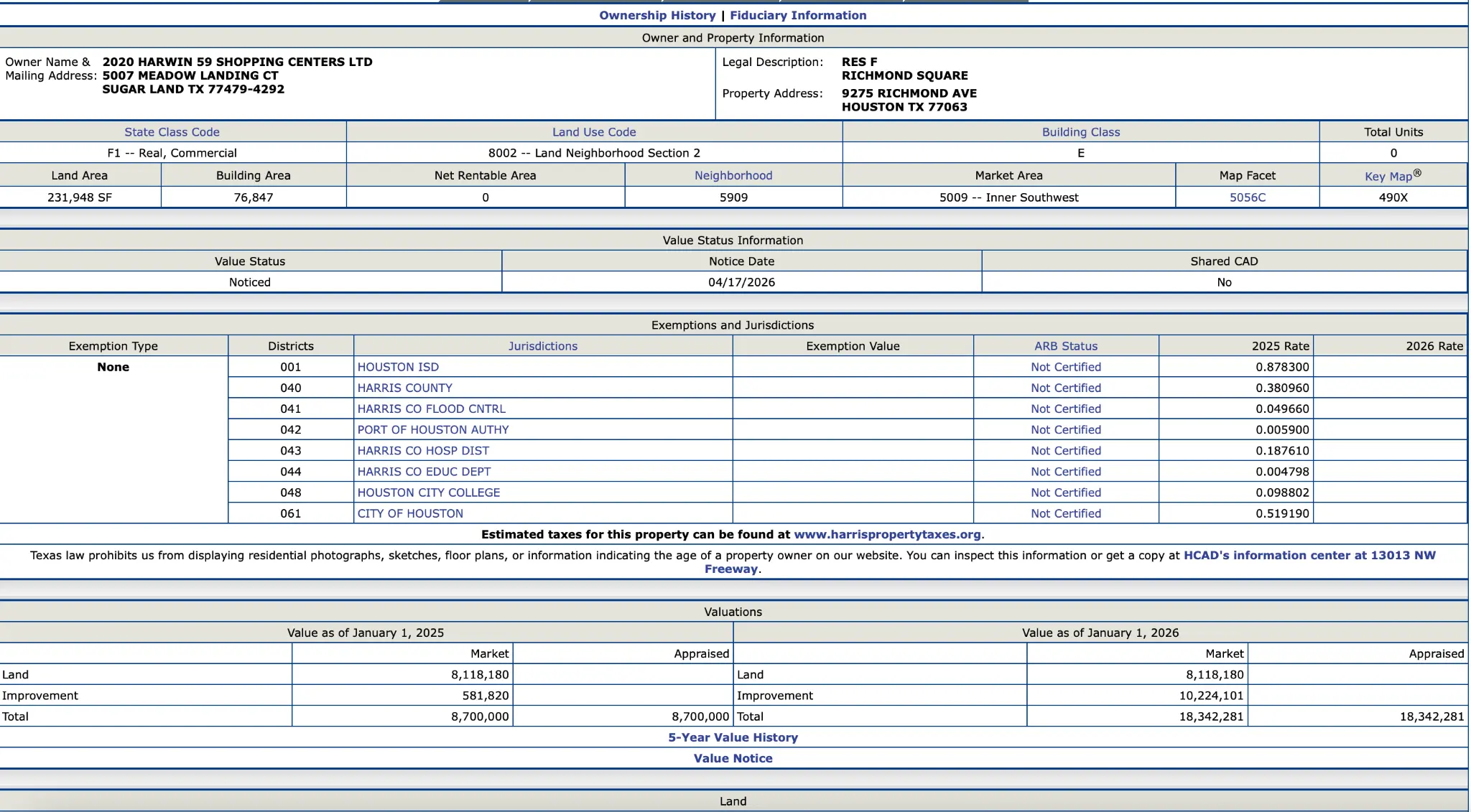Click the Land Use Code header link
The width and height of the screenshot is (1471, 812).
tap(594, 132)
